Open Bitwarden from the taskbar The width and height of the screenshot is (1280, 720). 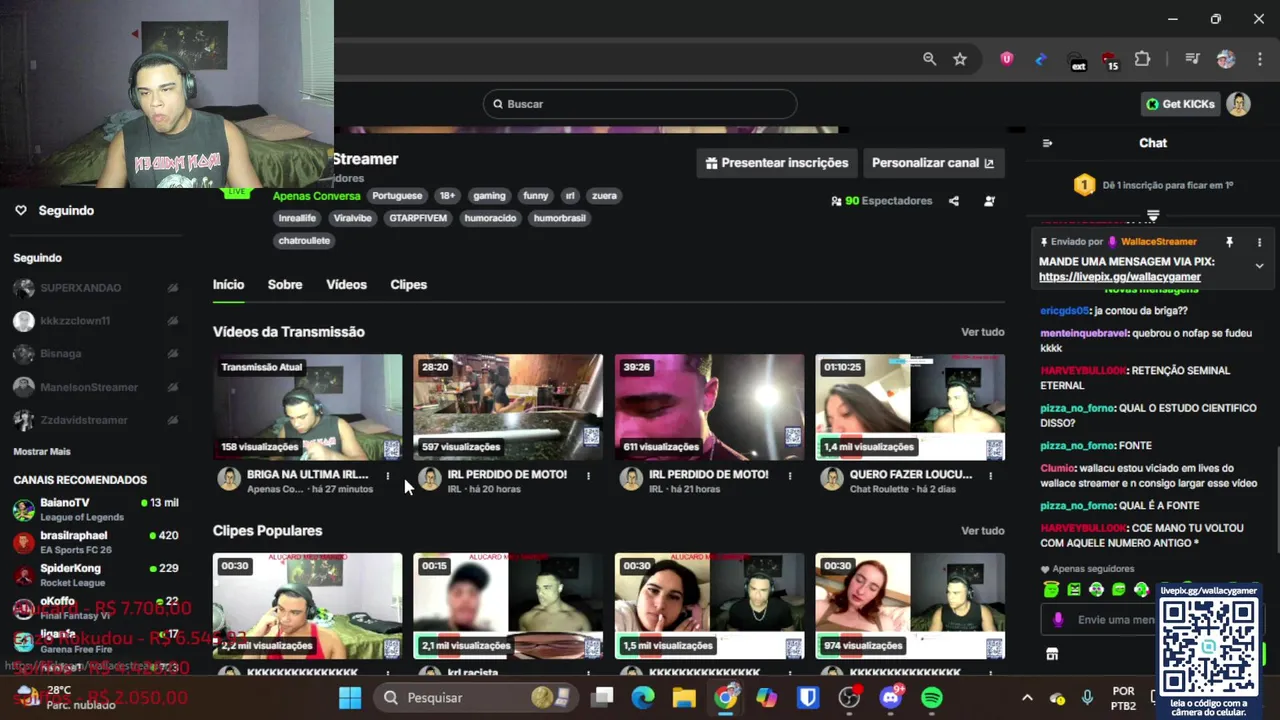coord(808,698)
